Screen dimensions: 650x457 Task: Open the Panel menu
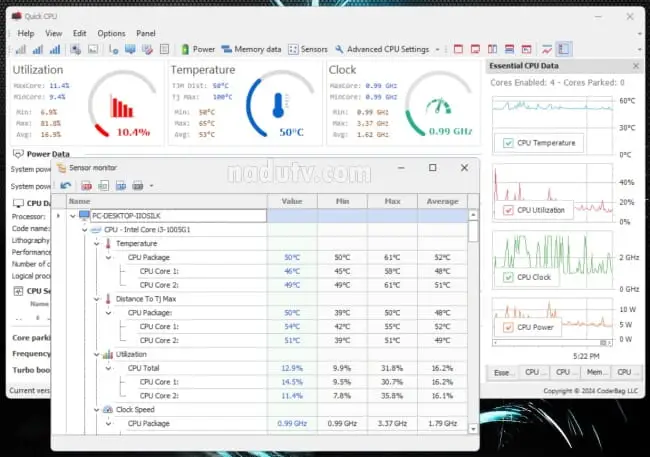[x=146, y=33]
